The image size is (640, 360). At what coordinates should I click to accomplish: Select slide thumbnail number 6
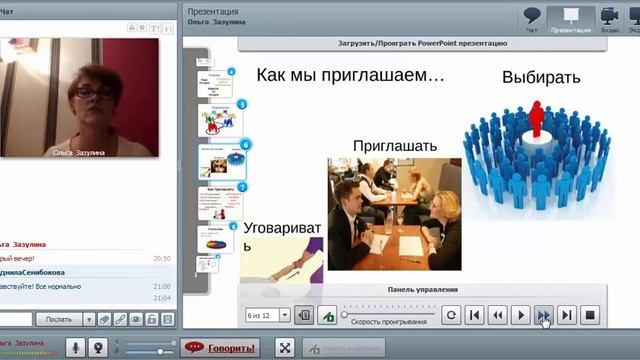pos(222,162)
